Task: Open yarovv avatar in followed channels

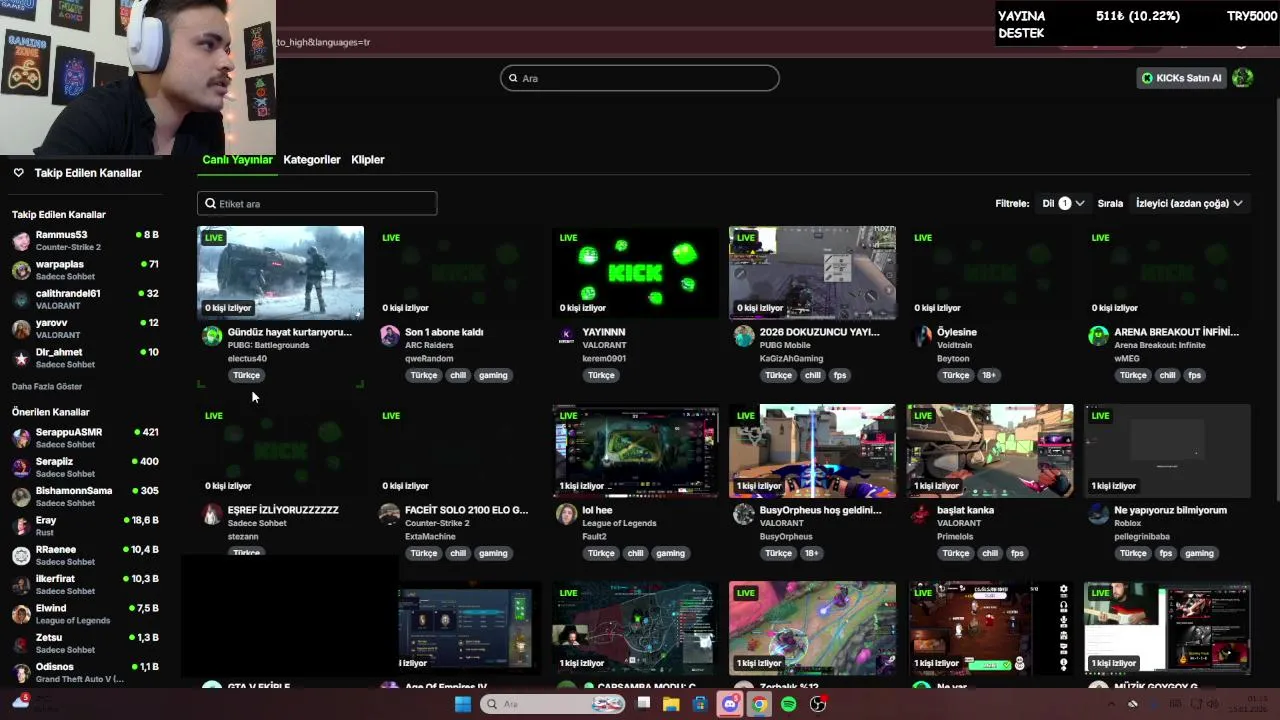Action: (x=21, y=329)
